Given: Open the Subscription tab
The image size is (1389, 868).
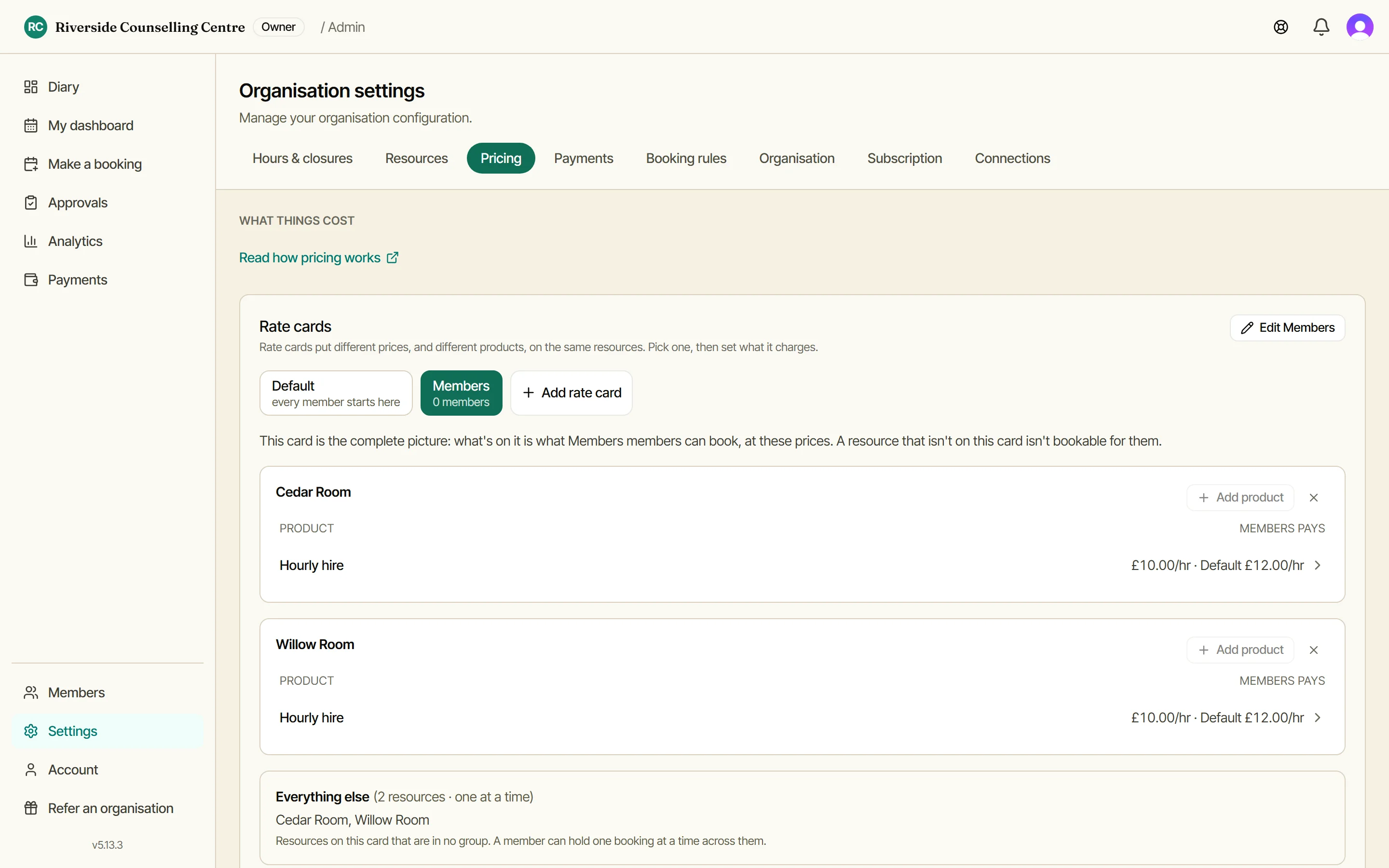Looking at the screenshot, I should click(x=905, y=158).
